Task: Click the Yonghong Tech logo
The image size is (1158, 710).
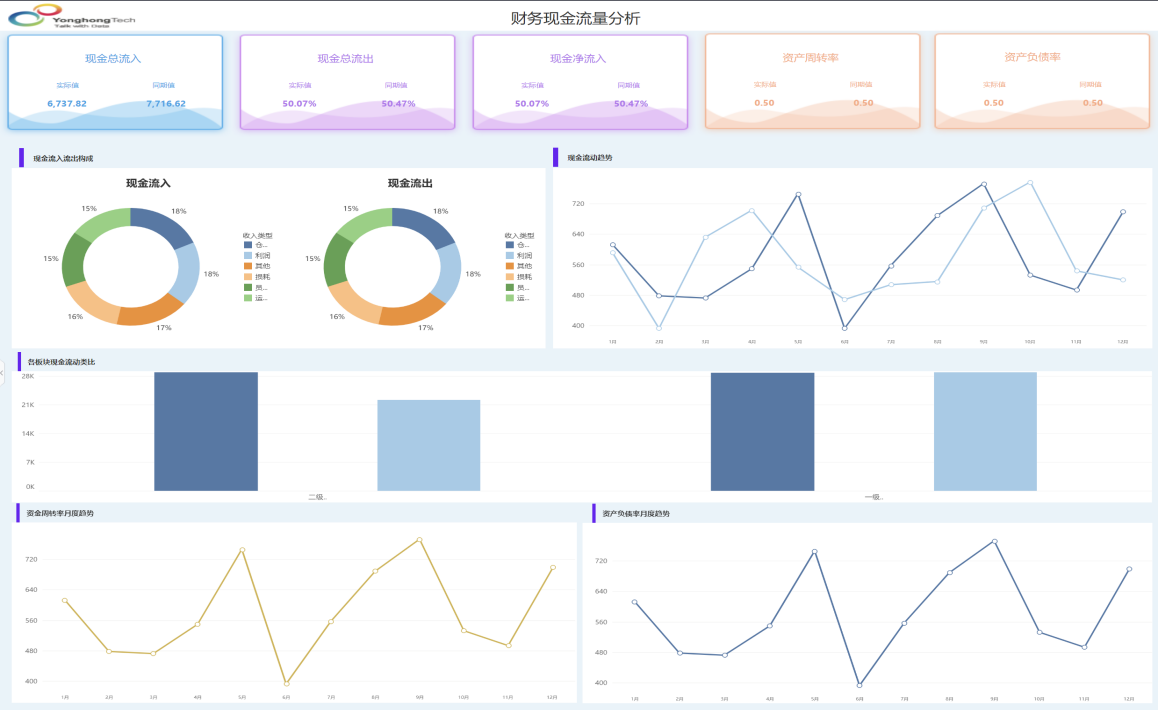Action: coord(70,16)
